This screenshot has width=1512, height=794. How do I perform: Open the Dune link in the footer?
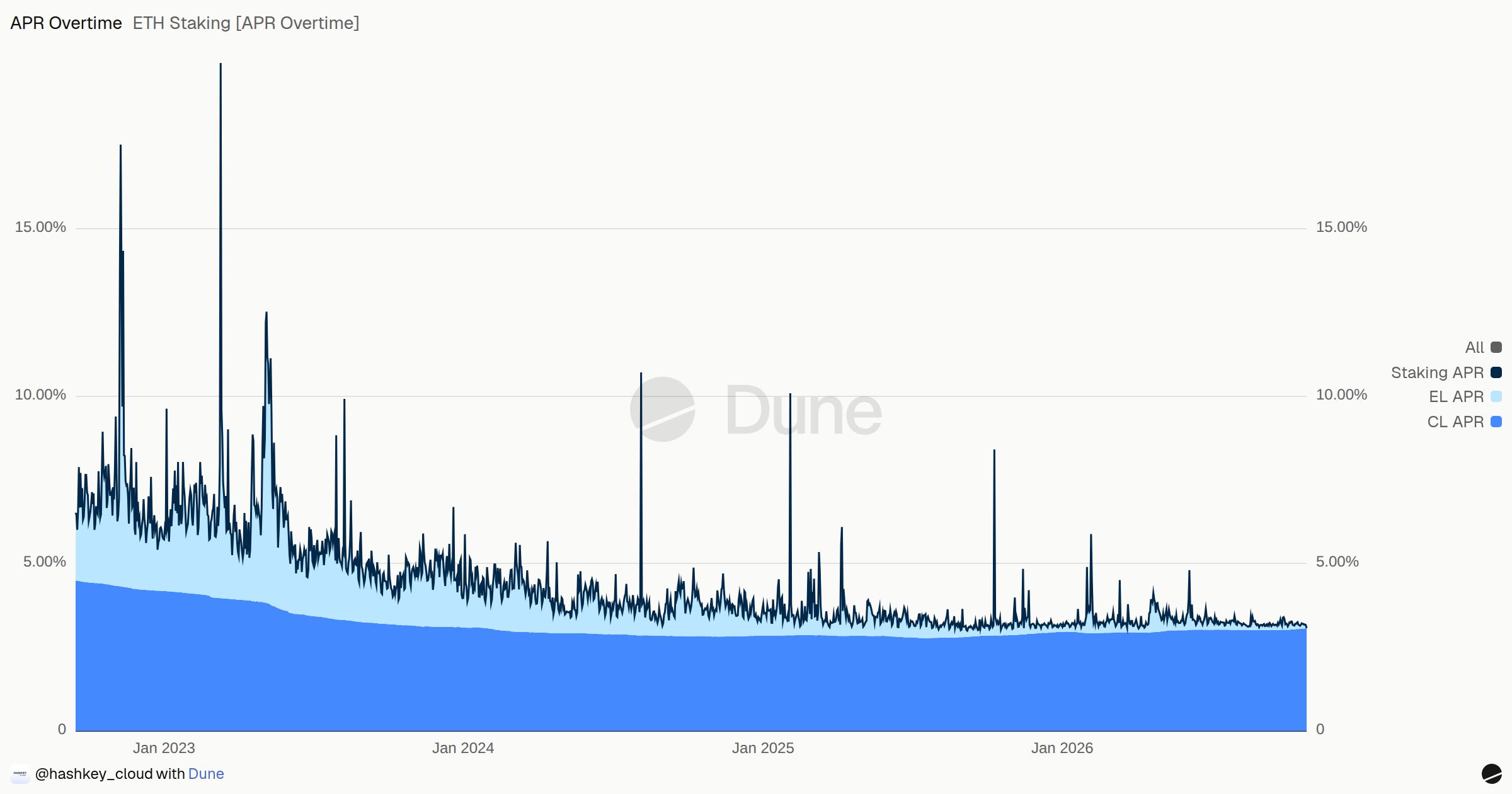pyautogui.click(x=206, y=774)
